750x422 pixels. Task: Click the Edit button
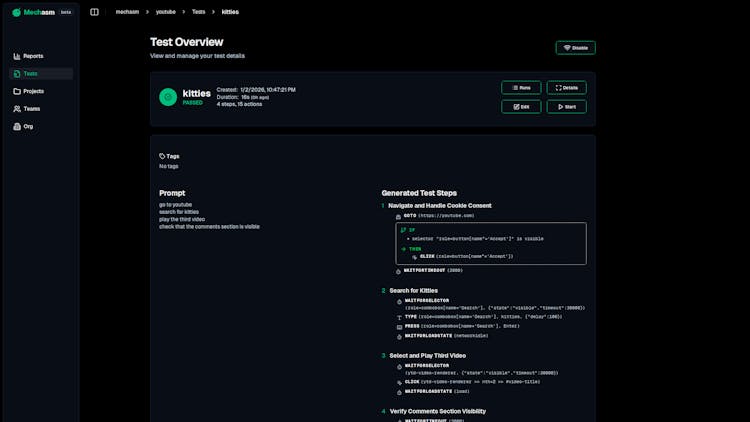coord(521,107)
